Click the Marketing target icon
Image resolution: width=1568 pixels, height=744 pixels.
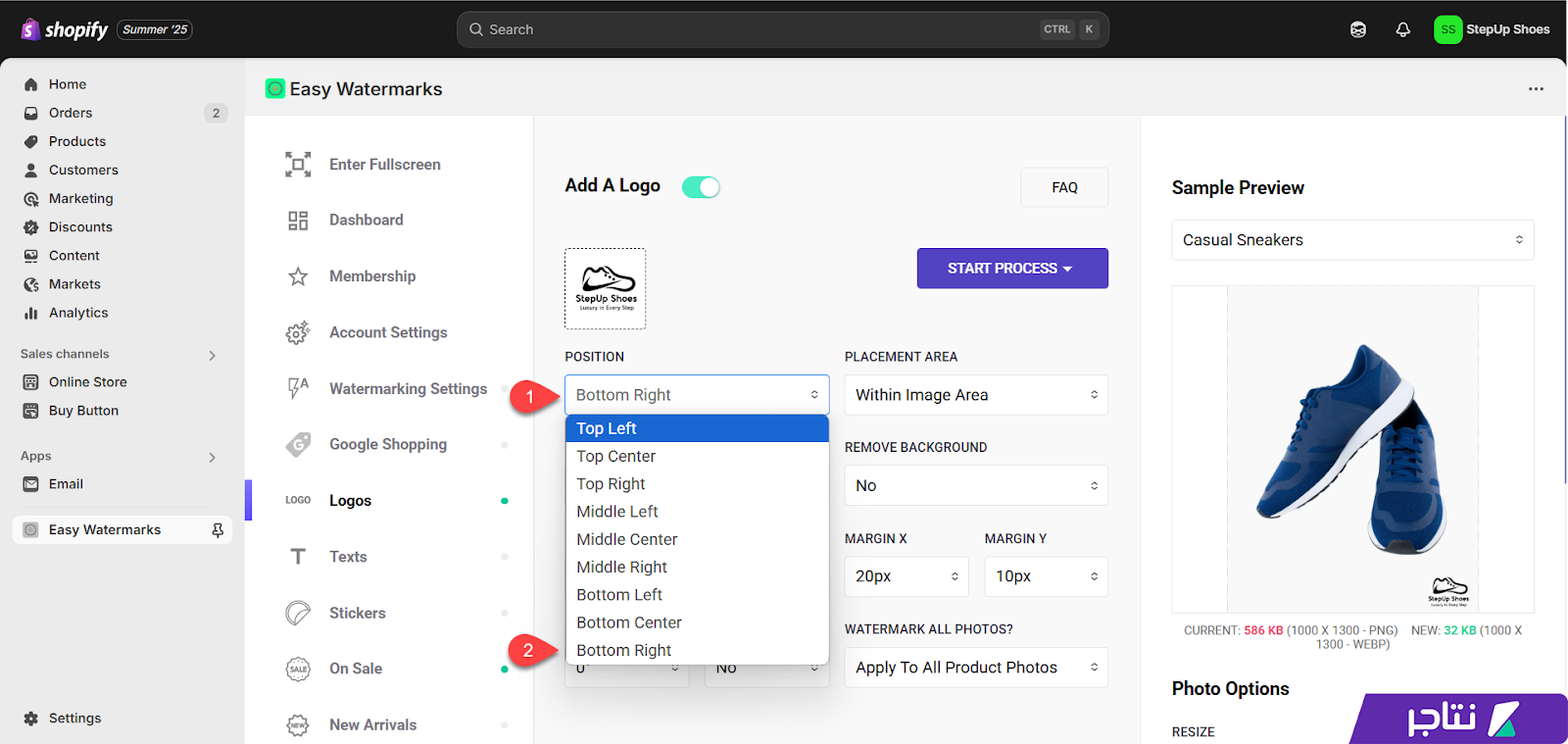point(31,198)
